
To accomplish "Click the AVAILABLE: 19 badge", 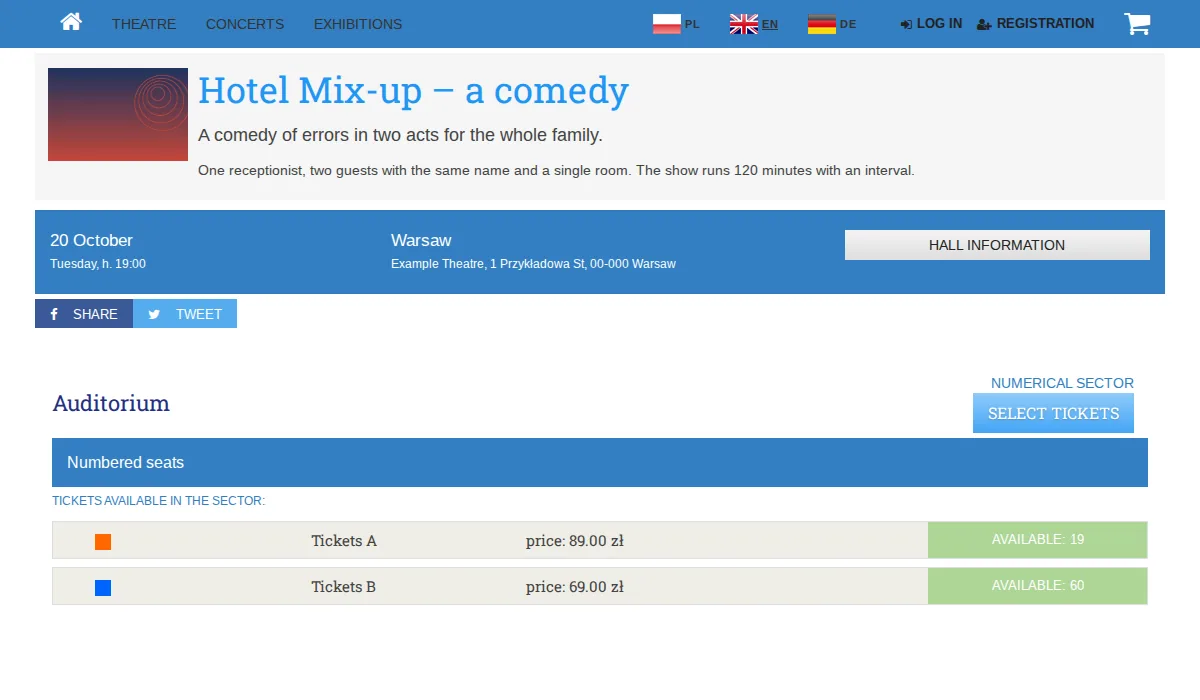I will coord(1038,540).
